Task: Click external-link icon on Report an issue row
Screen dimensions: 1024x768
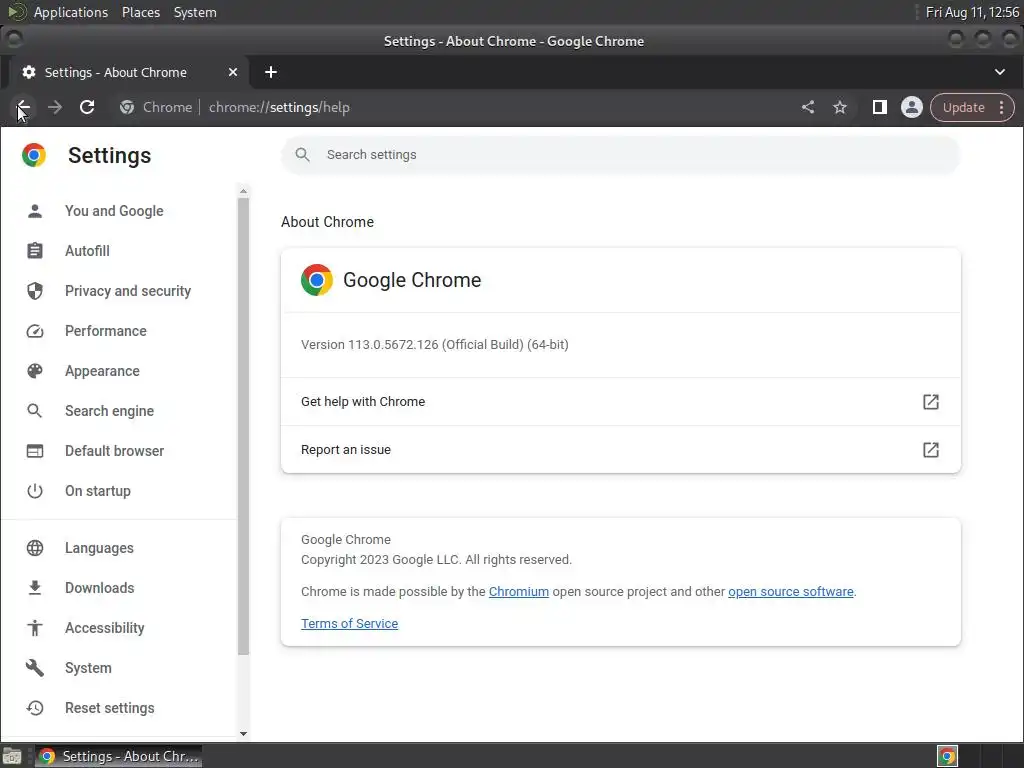Action: pyautogui.click(x=931, y=449)
